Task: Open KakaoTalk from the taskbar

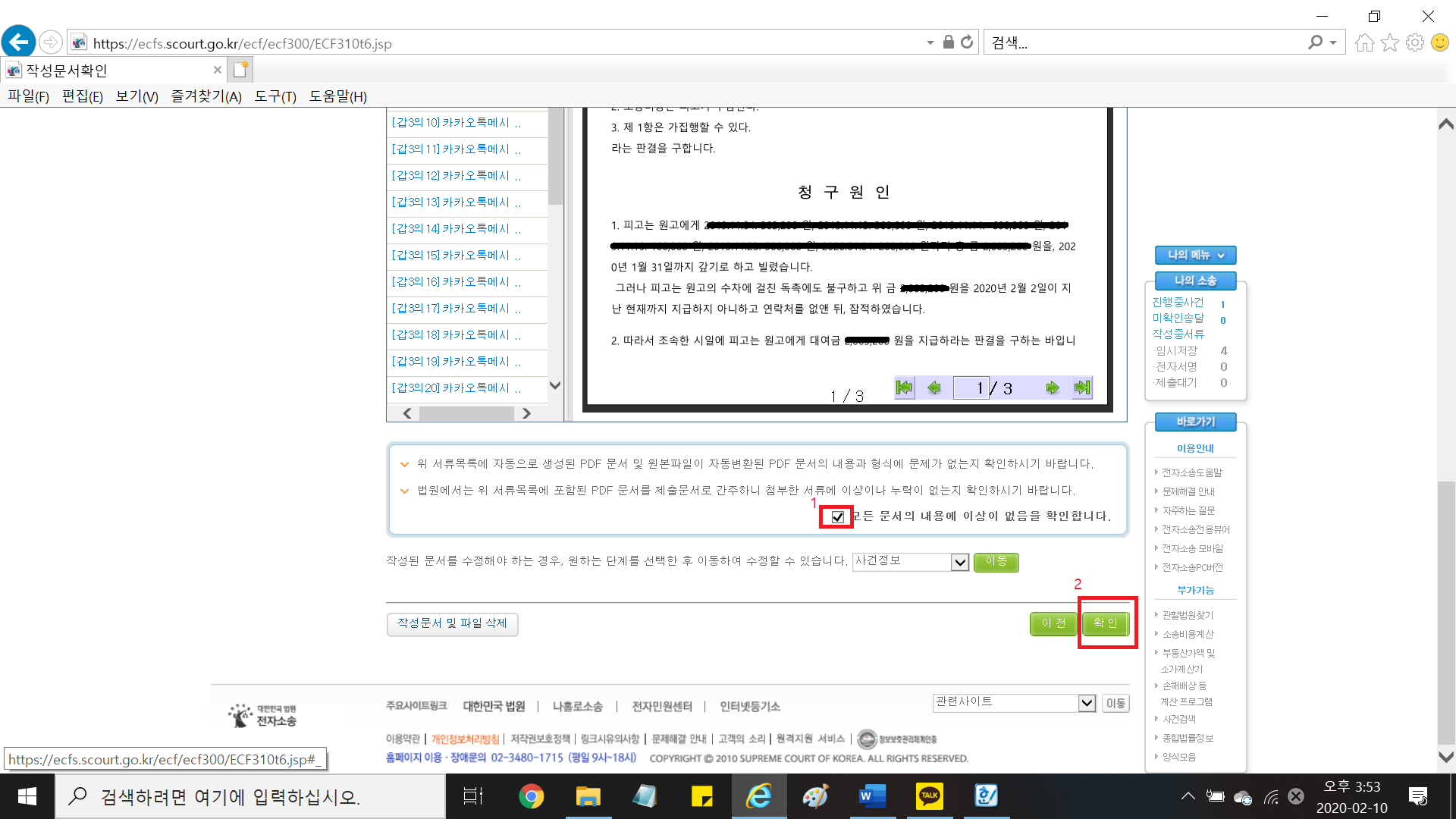Action: coord(929,796)
